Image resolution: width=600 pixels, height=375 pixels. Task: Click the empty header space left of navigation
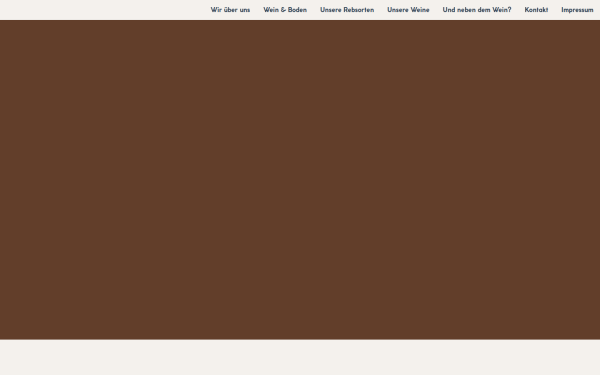pos(103,10)
